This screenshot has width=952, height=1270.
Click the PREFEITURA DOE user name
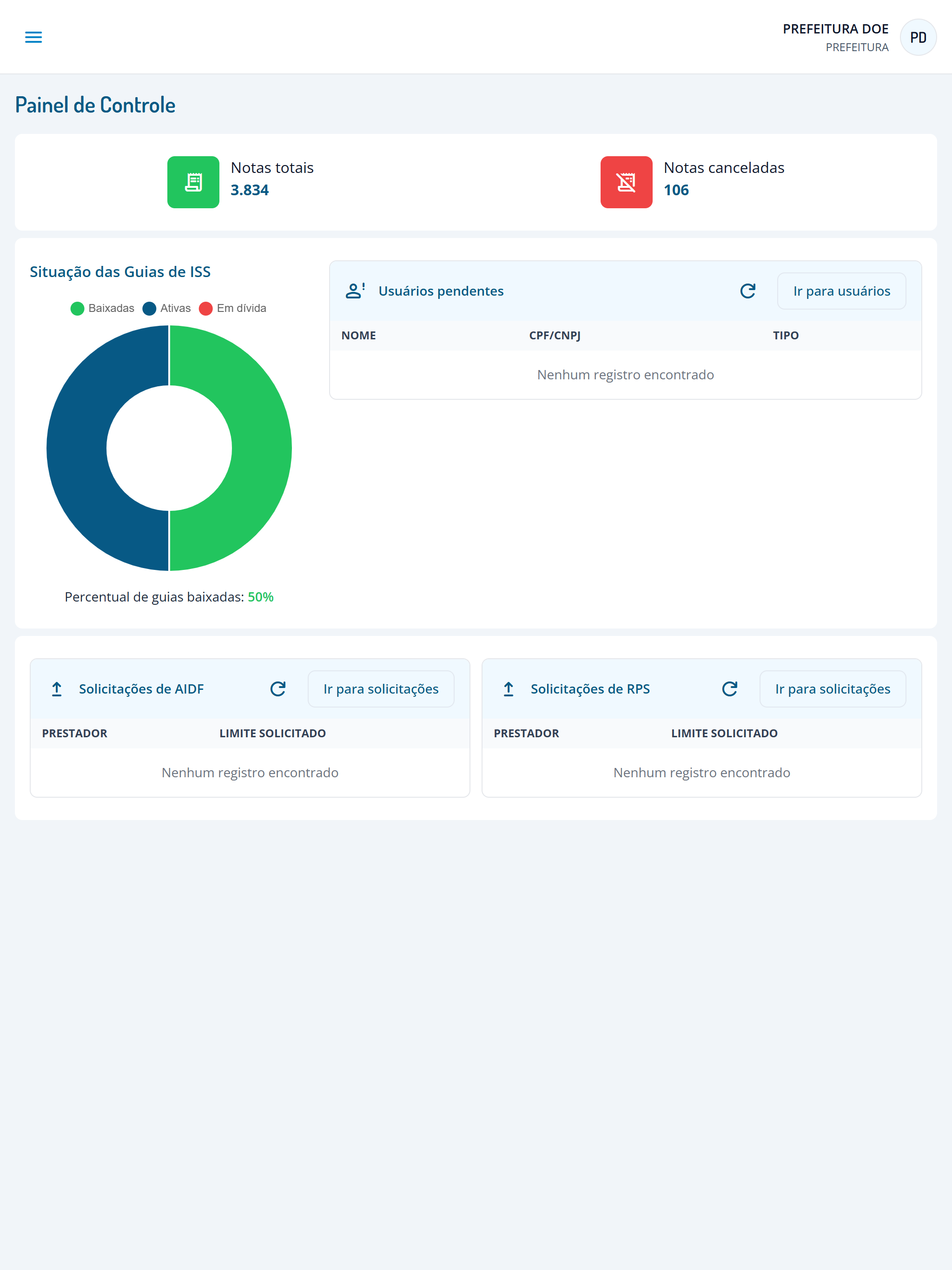835,29
